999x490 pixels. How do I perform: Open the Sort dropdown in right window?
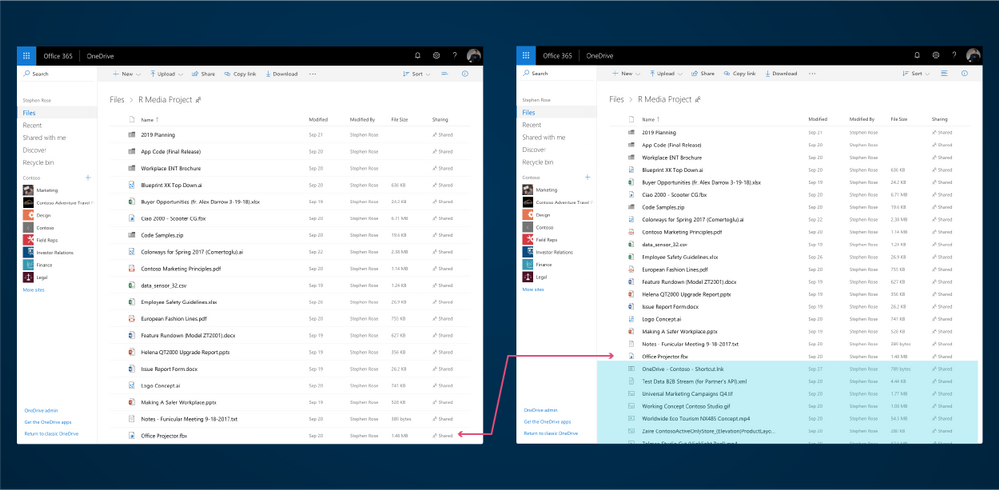click(x=917, y=74)
